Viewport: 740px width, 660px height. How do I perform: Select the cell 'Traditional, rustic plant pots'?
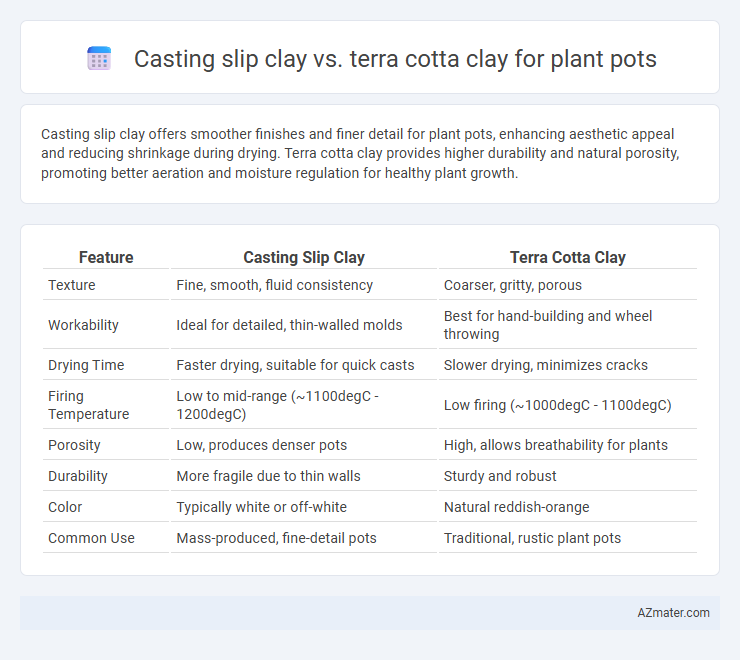(x=532, y=538)
